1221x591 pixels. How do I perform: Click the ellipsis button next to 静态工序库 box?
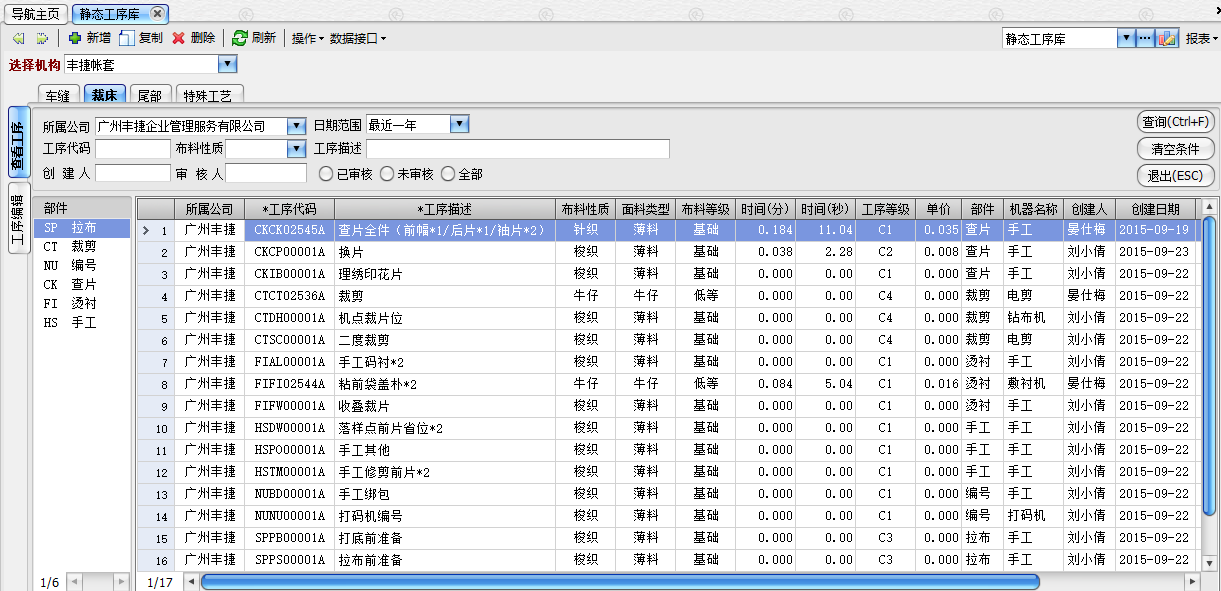[1145, 39]
